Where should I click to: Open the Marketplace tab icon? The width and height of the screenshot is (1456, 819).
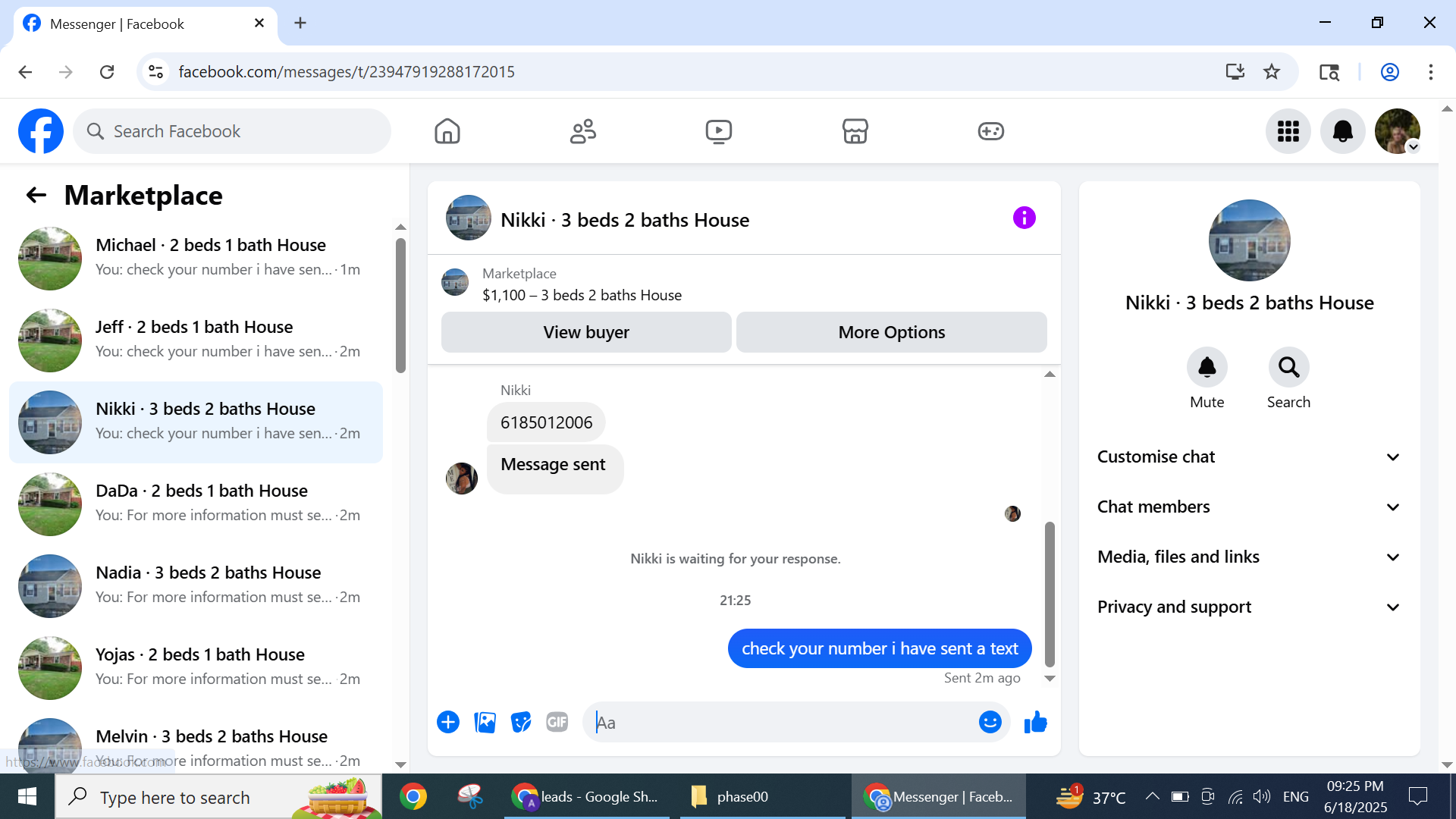(x=855, y=131)
